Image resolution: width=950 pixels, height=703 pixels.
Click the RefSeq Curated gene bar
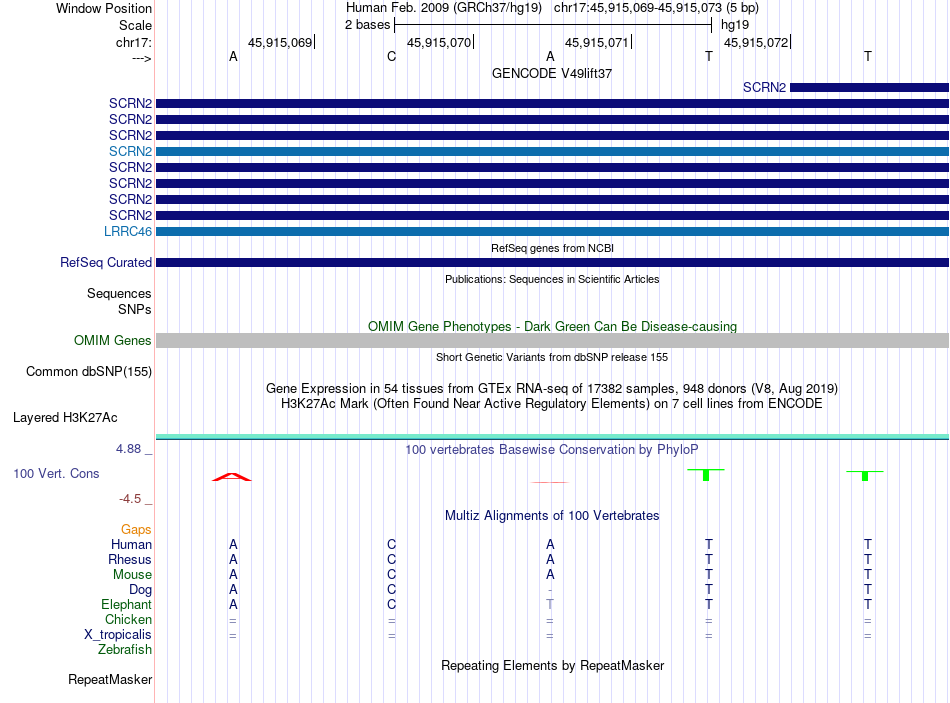pyautogui.click(x=553, y=262)
